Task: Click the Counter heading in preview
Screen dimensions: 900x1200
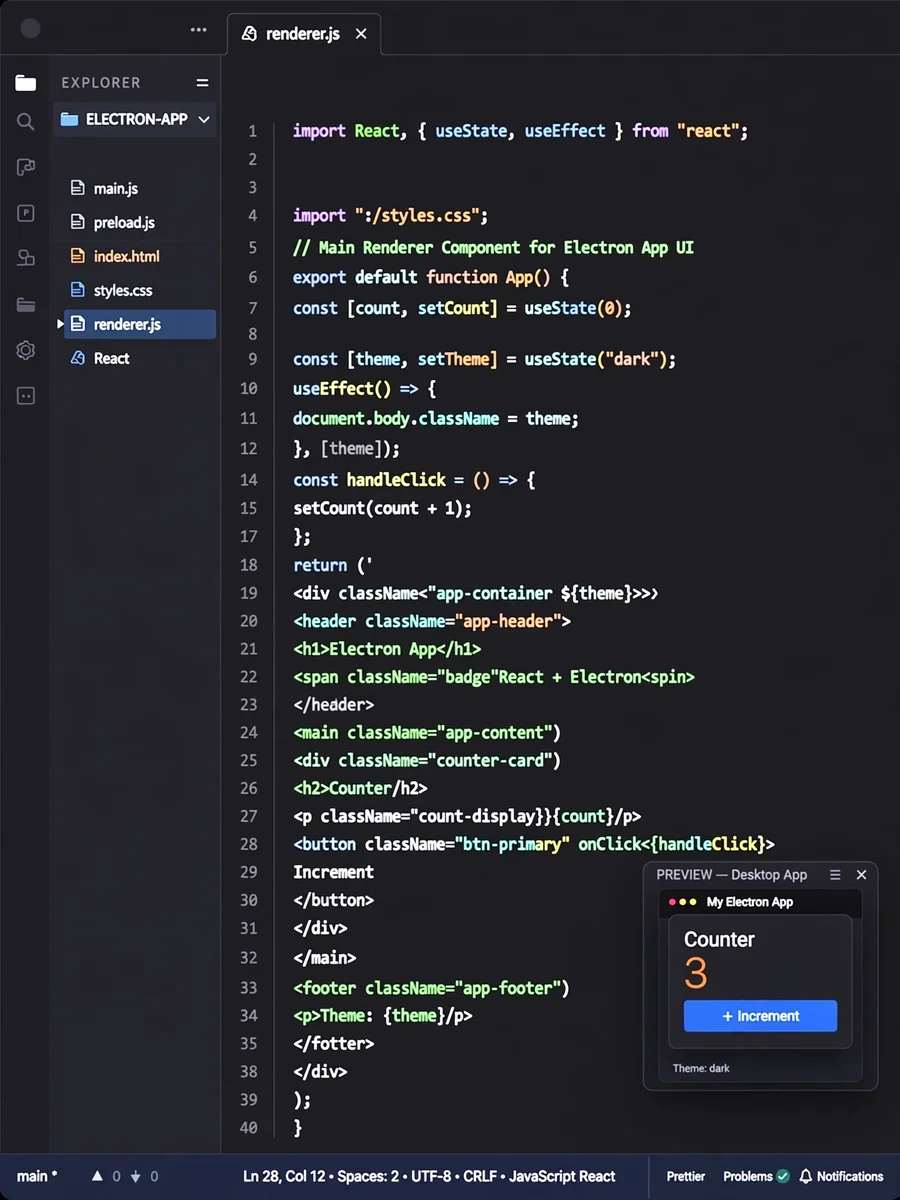Action: point(719,939)
